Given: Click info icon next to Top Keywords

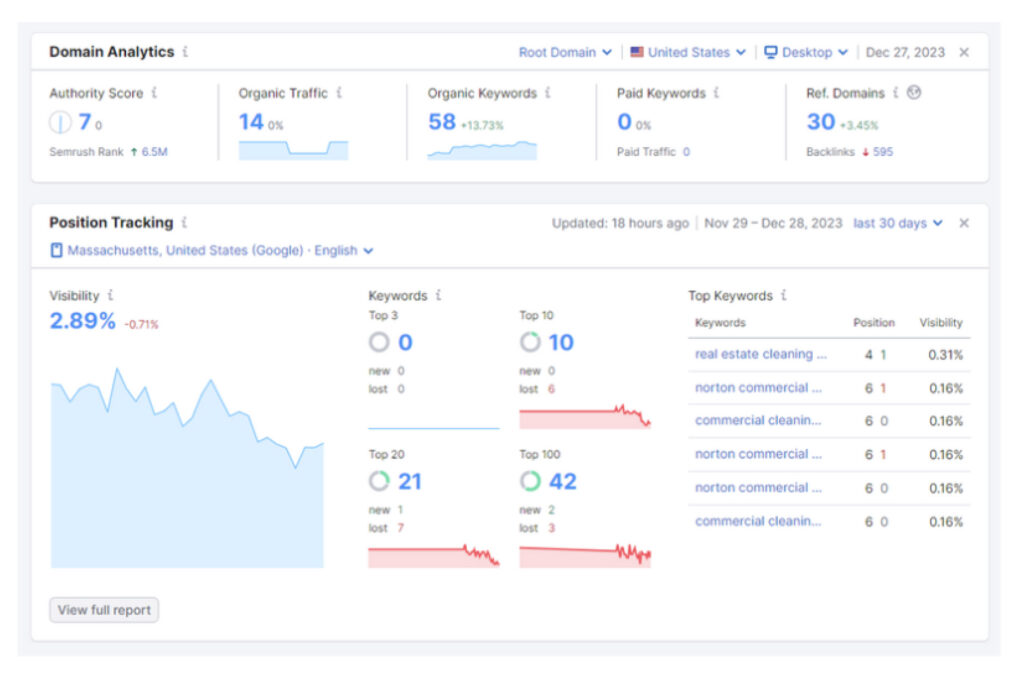Looking at the screenshot, I should (784, 296).
